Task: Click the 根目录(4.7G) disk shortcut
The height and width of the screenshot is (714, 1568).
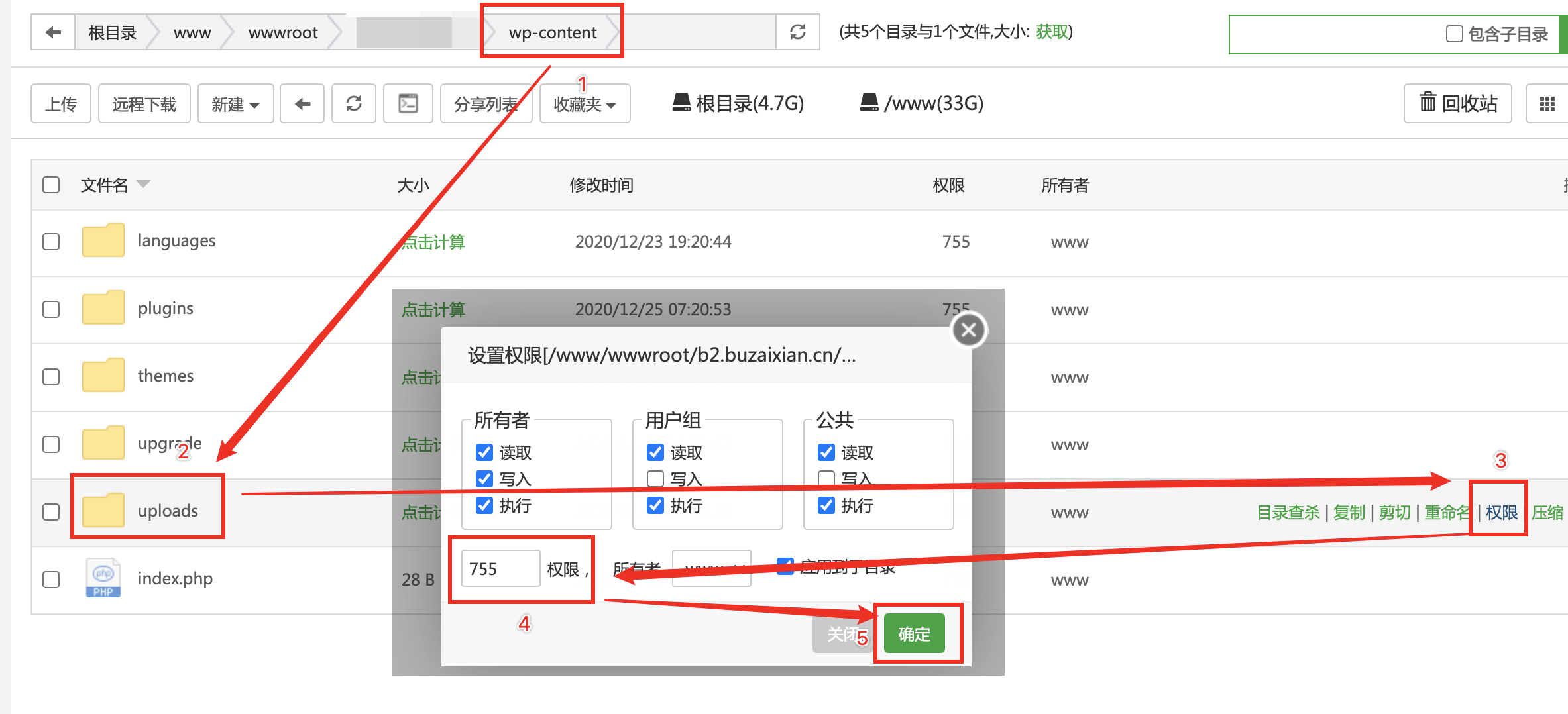Action: pyautogui.click(x=738, y=103)
